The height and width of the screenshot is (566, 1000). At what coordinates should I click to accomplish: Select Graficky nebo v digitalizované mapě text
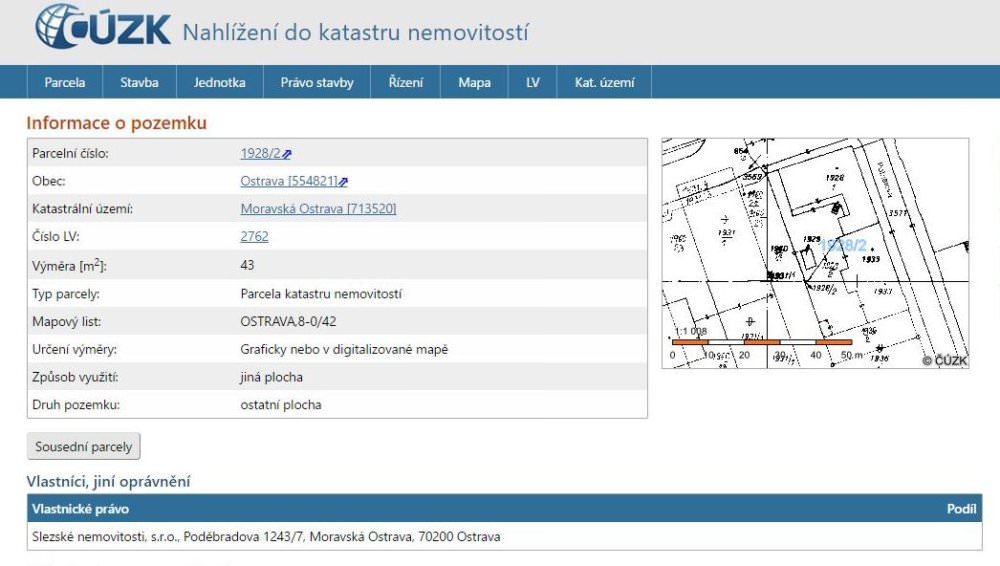(x=344, y=350)
